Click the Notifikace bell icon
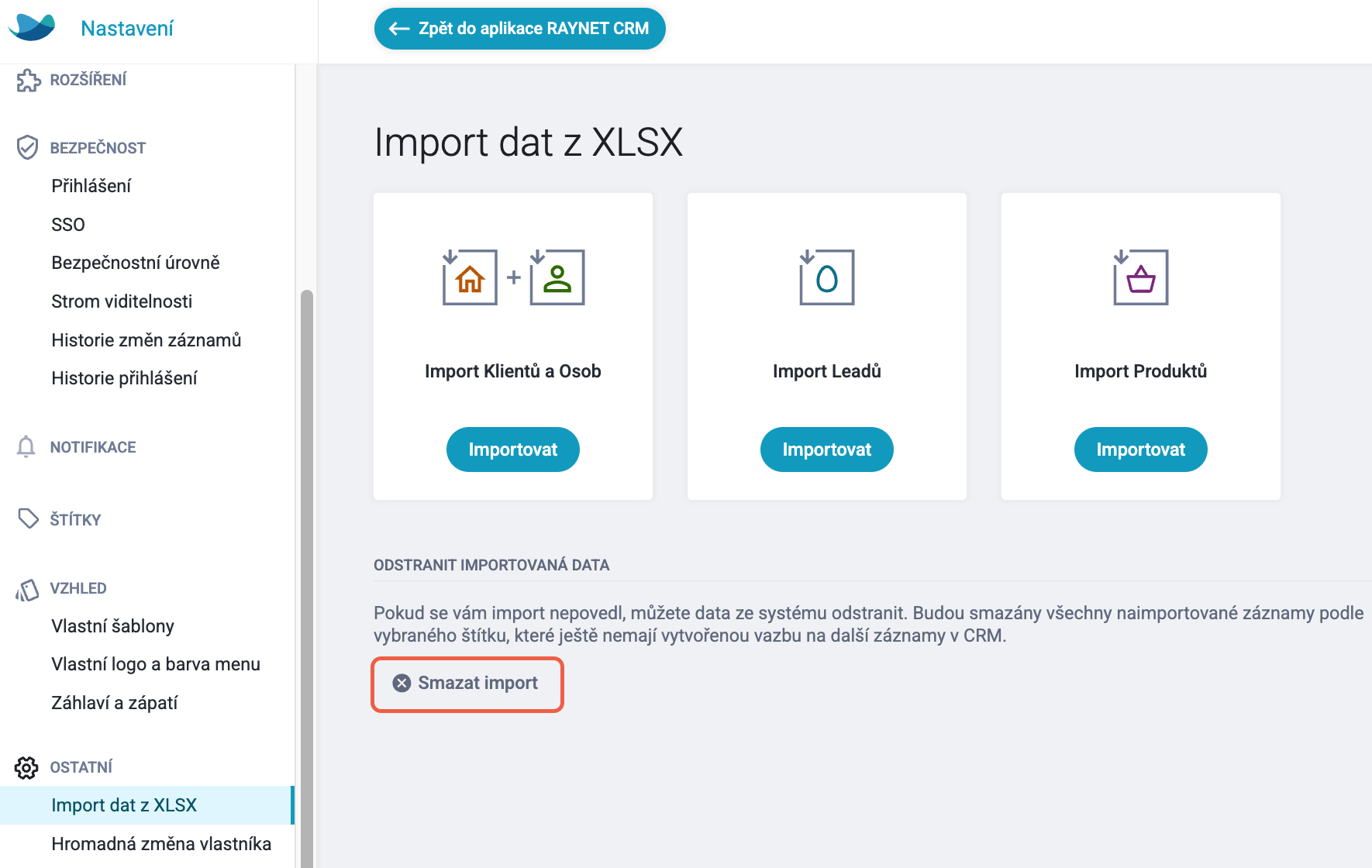The image size is (1372, 868). tap(26, 447)
